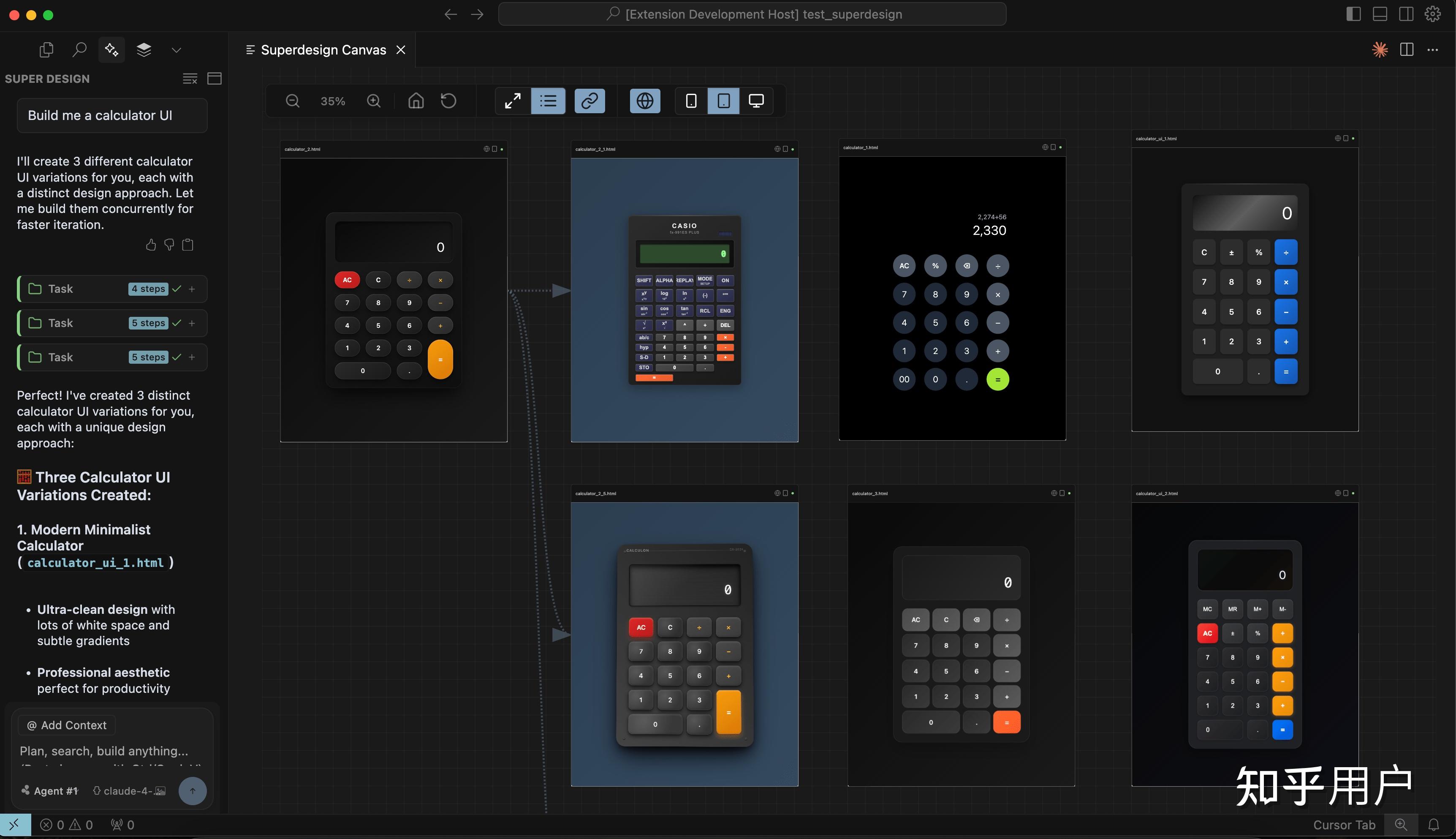
Task: Click the Add Context button
Action: [67, 725]
